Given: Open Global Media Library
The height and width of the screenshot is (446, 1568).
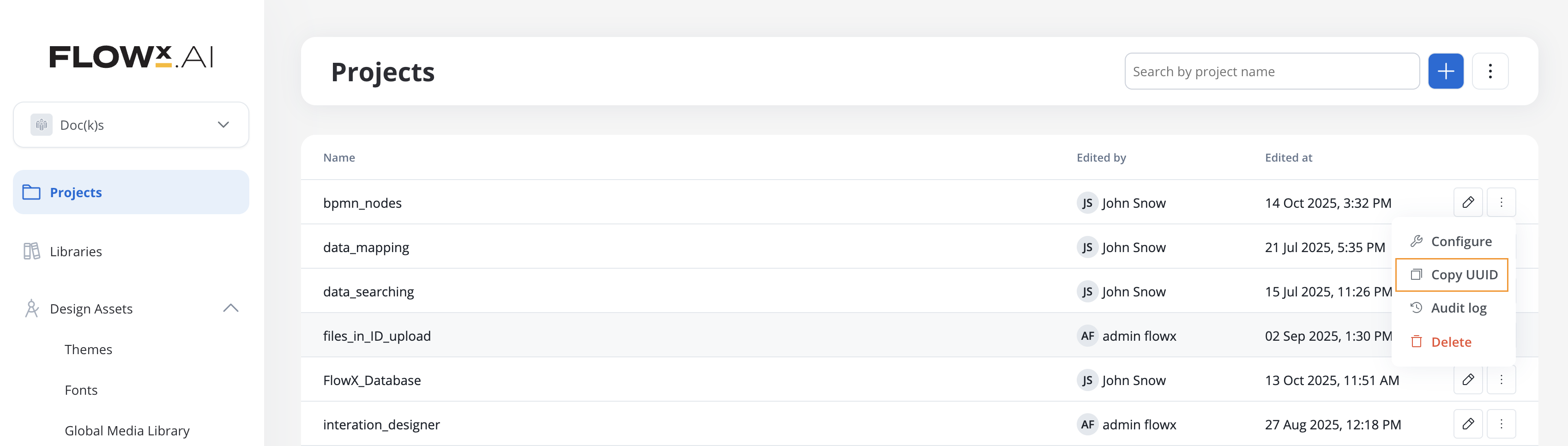Looking at the screenshot, I should tap(127, 431).
